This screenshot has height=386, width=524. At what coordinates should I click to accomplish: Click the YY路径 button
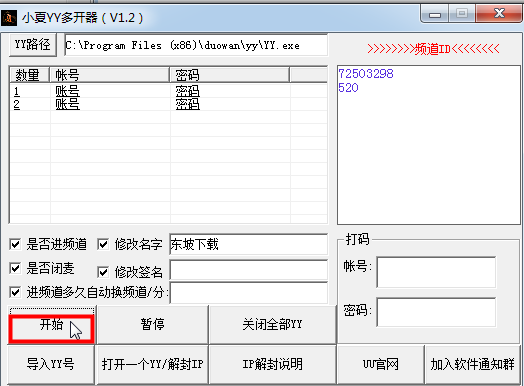coord(33,44)
